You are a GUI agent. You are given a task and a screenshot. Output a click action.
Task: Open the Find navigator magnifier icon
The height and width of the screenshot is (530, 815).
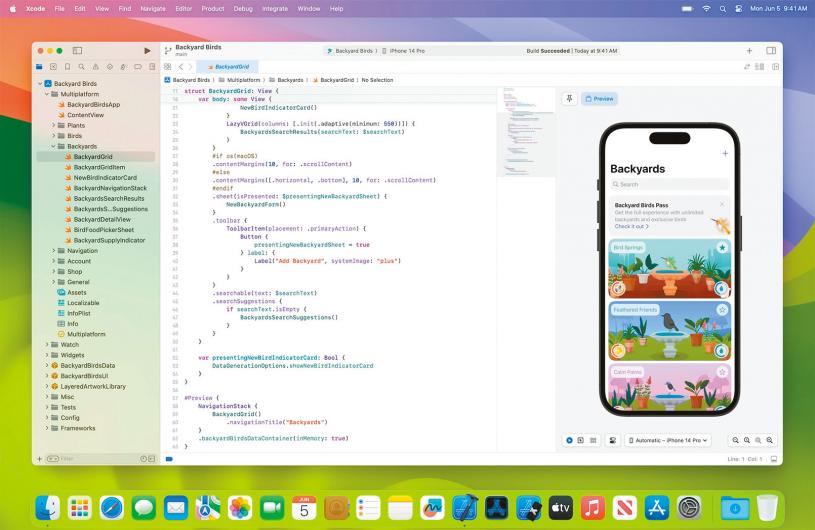[x=81, y=66]
